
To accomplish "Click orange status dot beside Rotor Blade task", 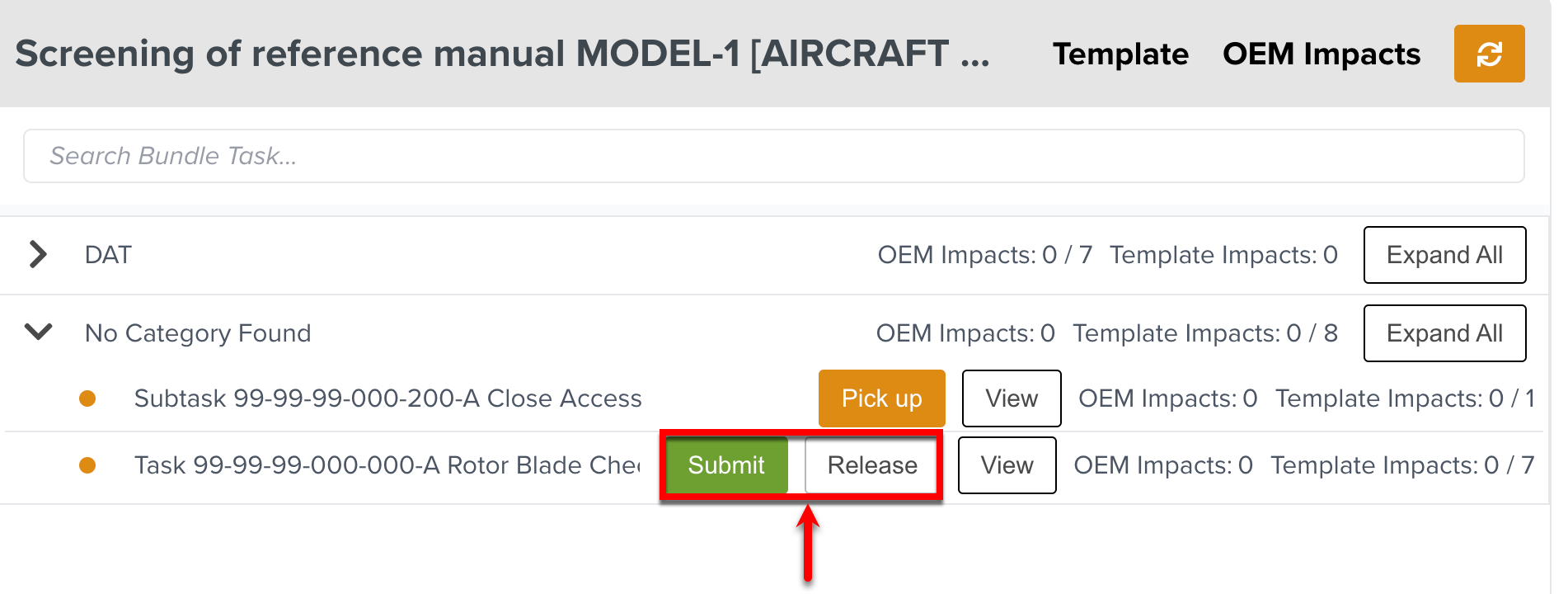I will (87, 466).
